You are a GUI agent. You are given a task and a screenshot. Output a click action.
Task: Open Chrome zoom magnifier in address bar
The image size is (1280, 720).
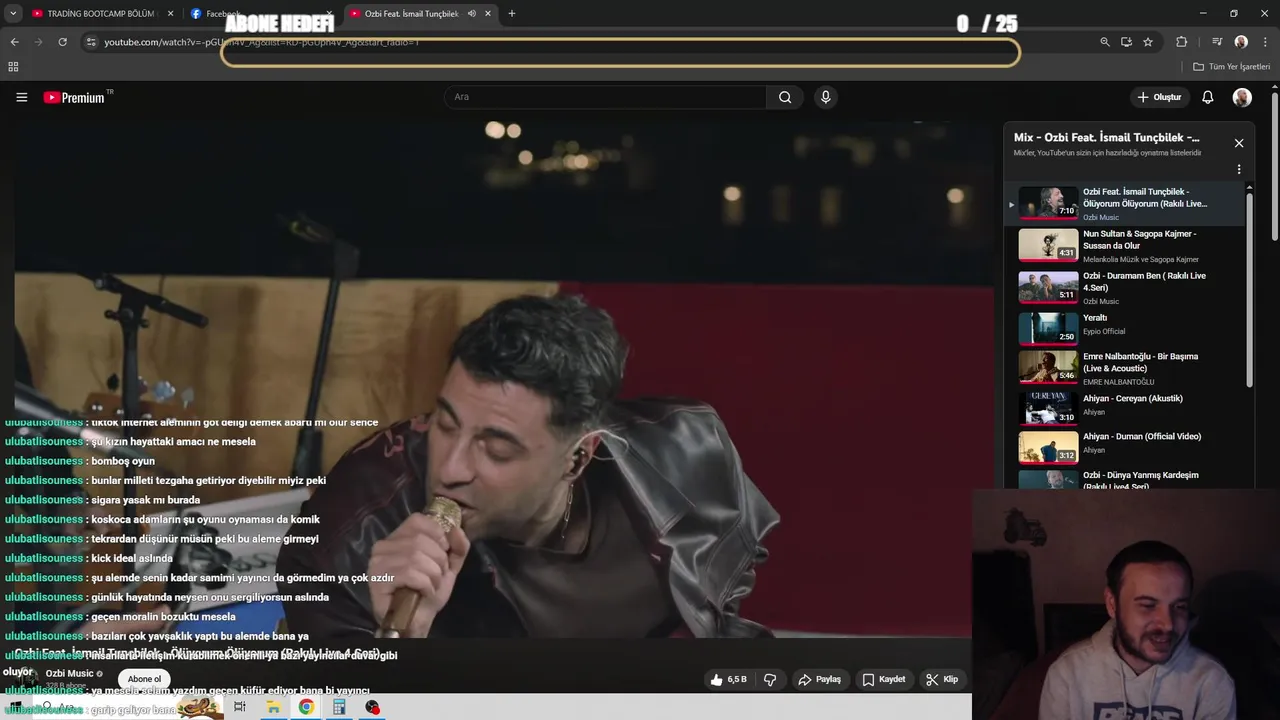[1105, 42]
